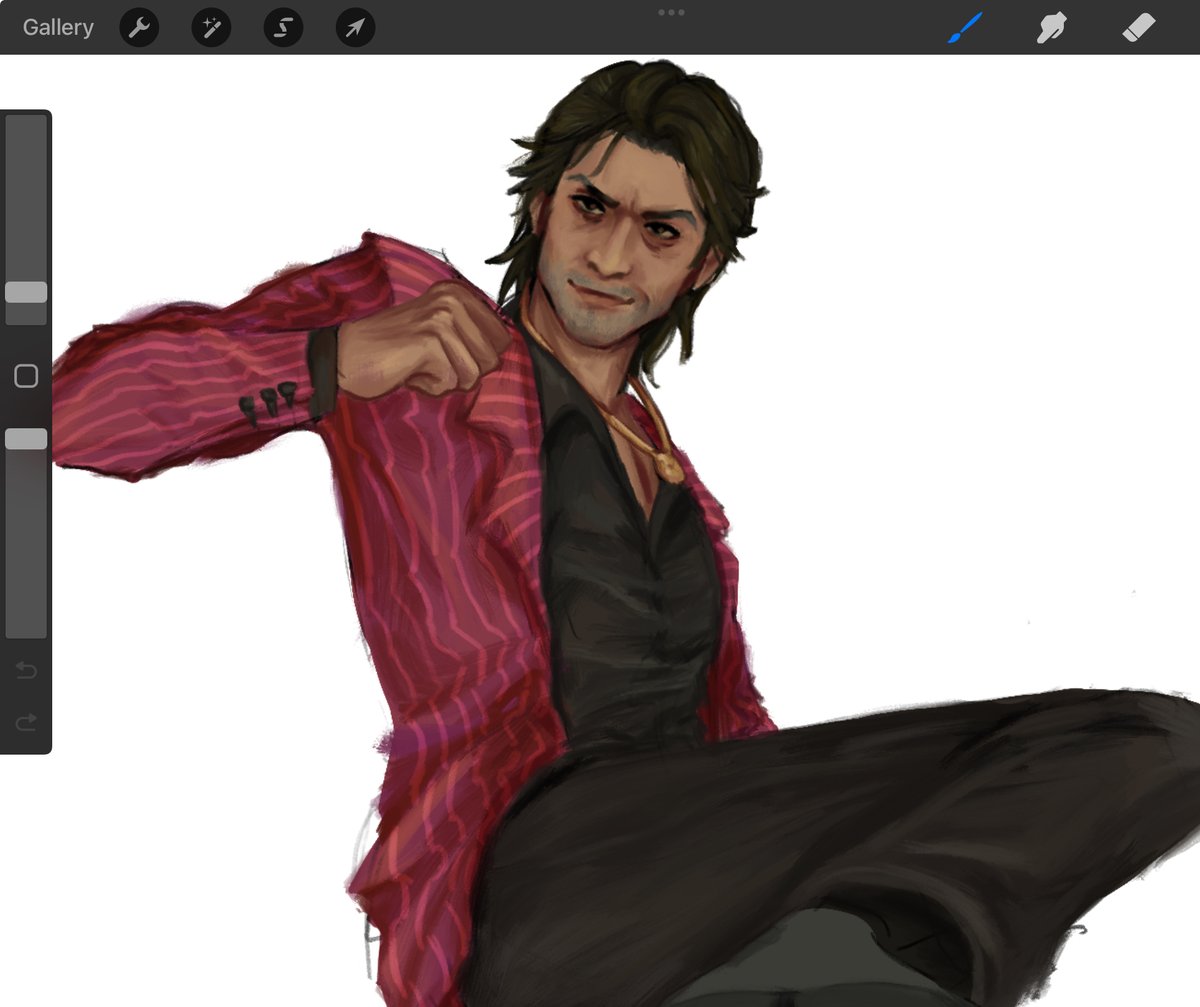Return to the Gallery

coord(58,27)
